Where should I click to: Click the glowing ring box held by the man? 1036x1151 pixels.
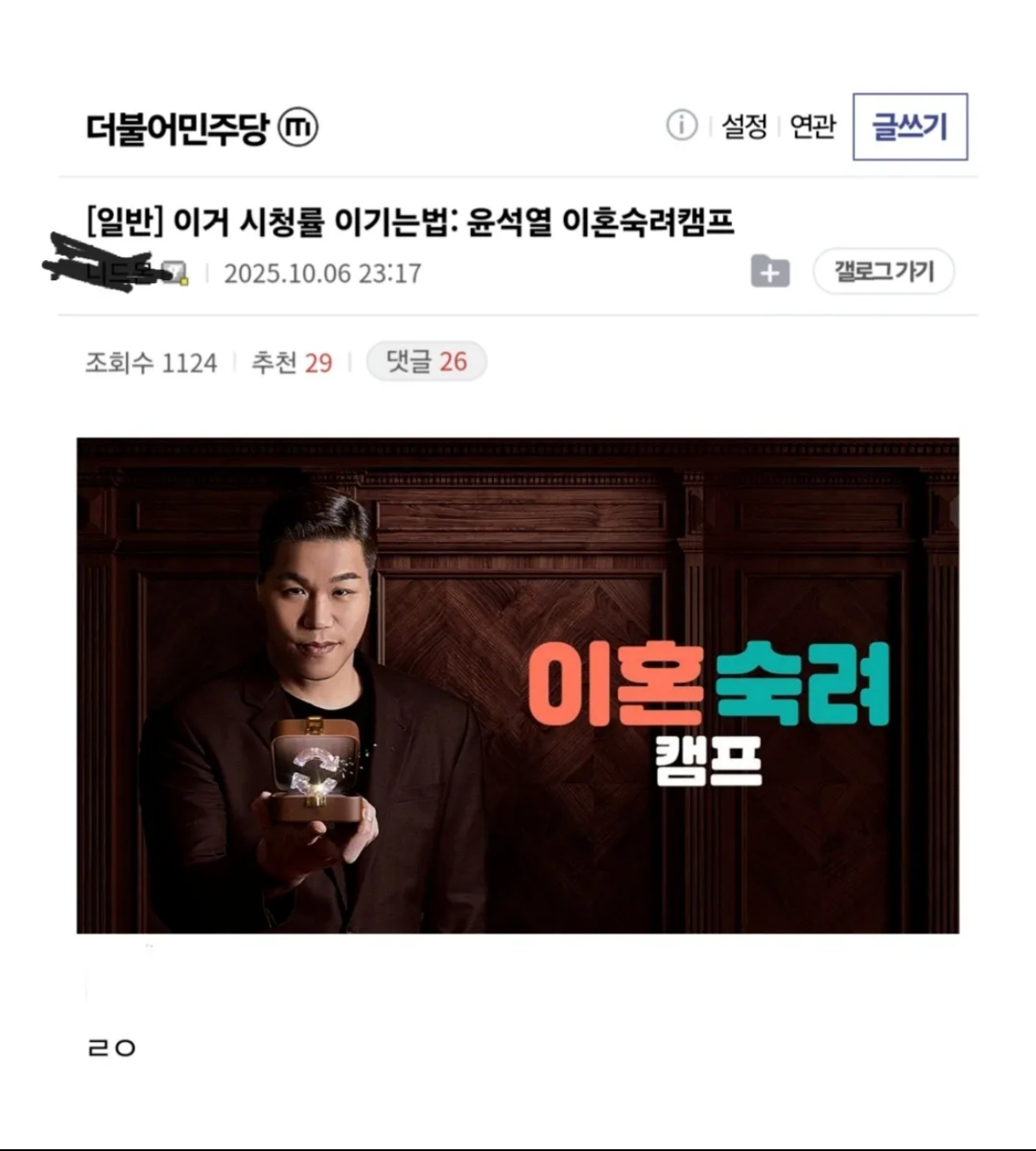coord(315,771)
